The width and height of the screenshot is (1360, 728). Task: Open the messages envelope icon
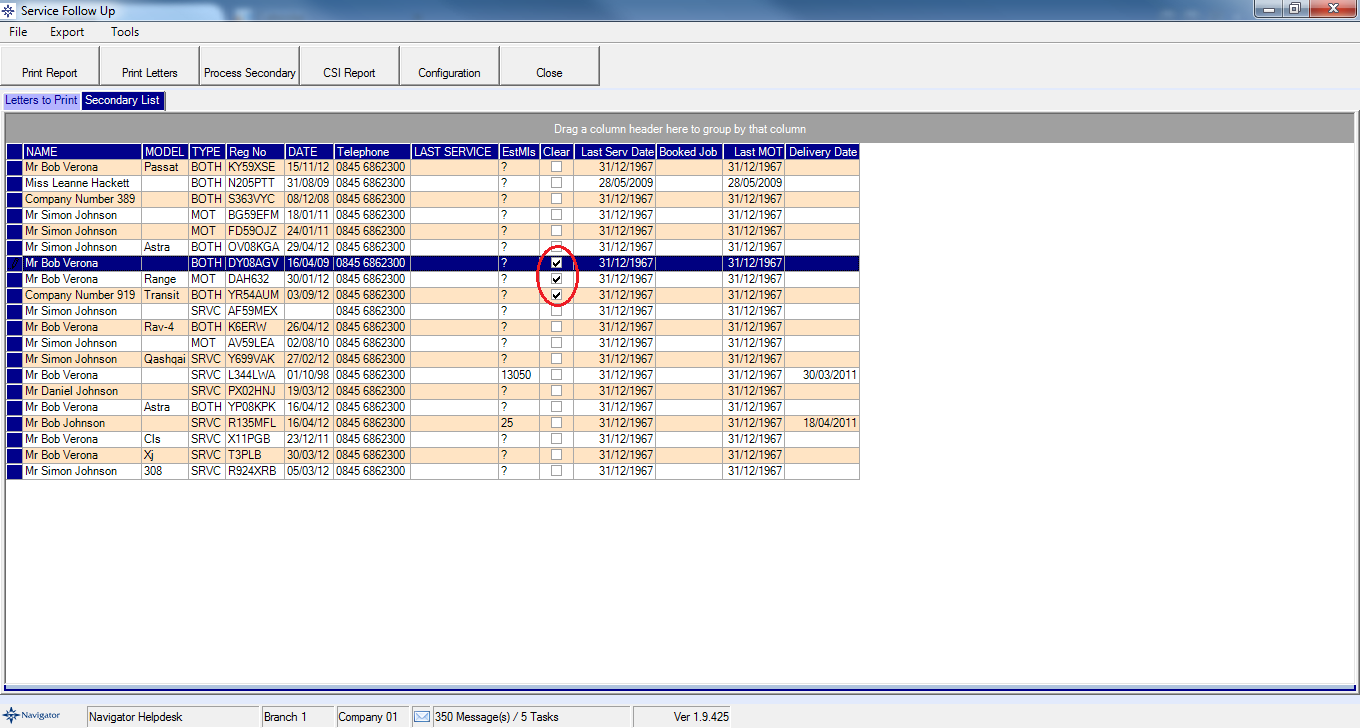422,716
